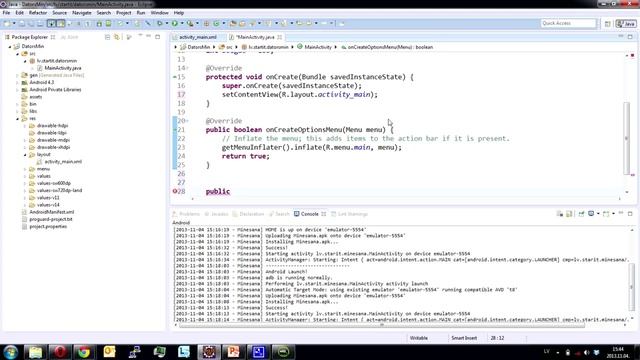The width and height of the screenshot is (640, 360).
Task: Select AndroidManifest.xml file
Action: coord(51,212)
